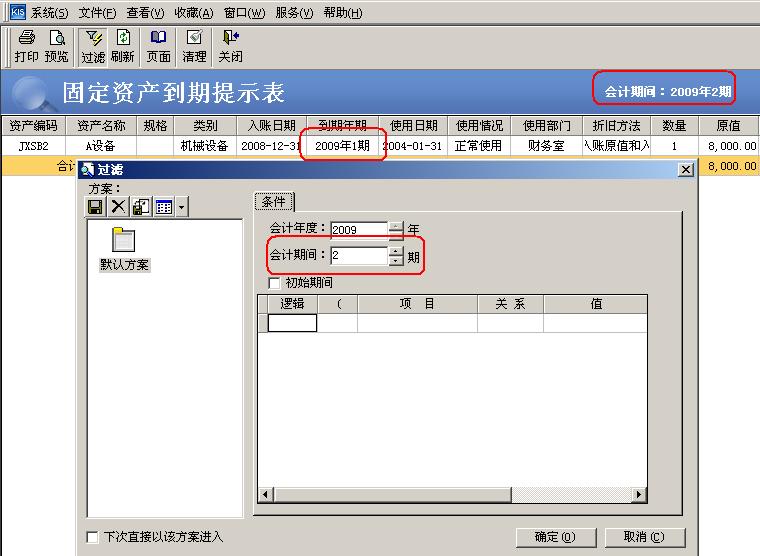The height and width of the screenshot is (556, 760).
Task: Open Print Preview (预览) toolbar icon
Action: [56, 47]
